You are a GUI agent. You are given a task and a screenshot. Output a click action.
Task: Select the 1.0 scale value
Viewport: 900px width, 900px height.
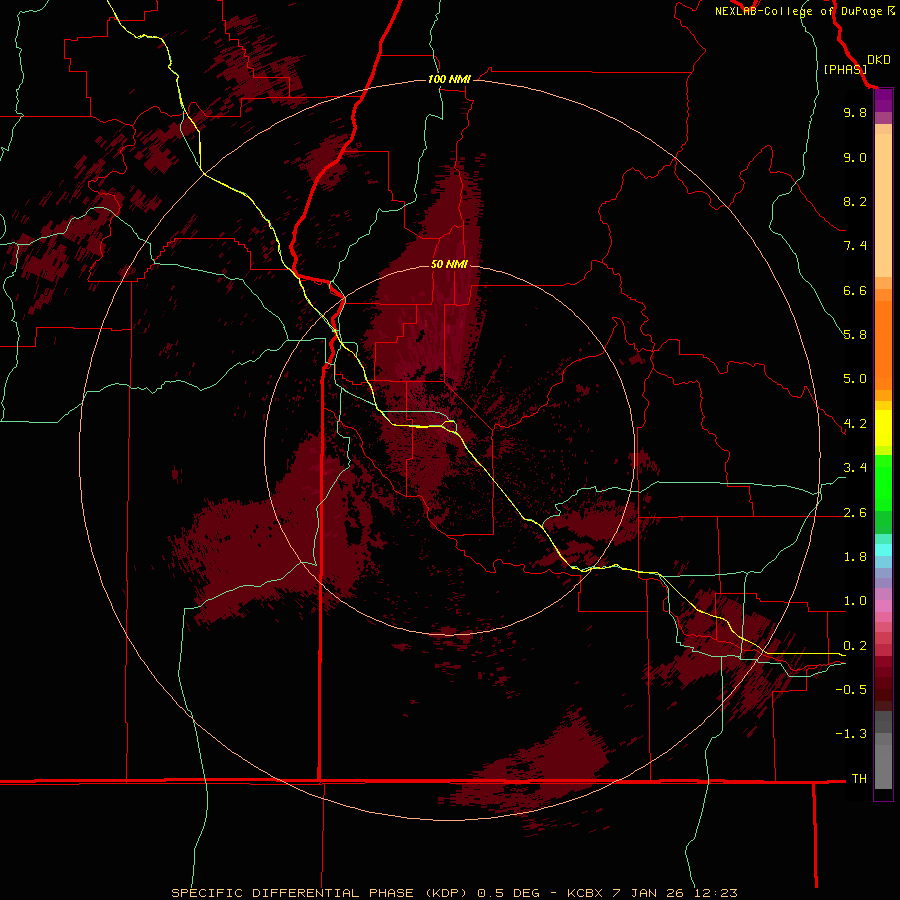tap(855, 601)
